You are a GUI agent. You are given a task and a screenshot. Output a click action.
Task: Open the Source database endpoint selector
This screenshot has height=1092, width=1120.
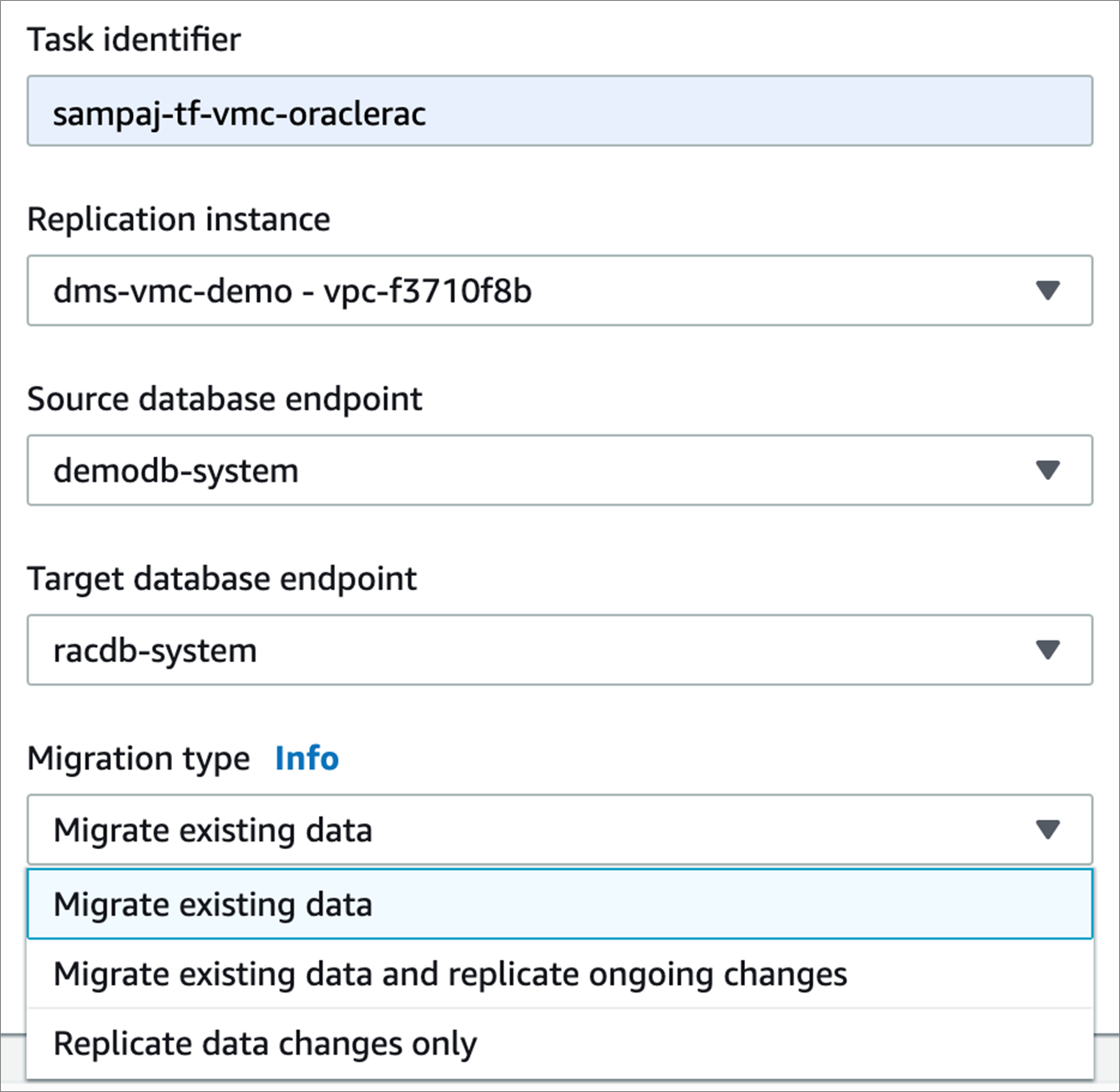point(560,470)
